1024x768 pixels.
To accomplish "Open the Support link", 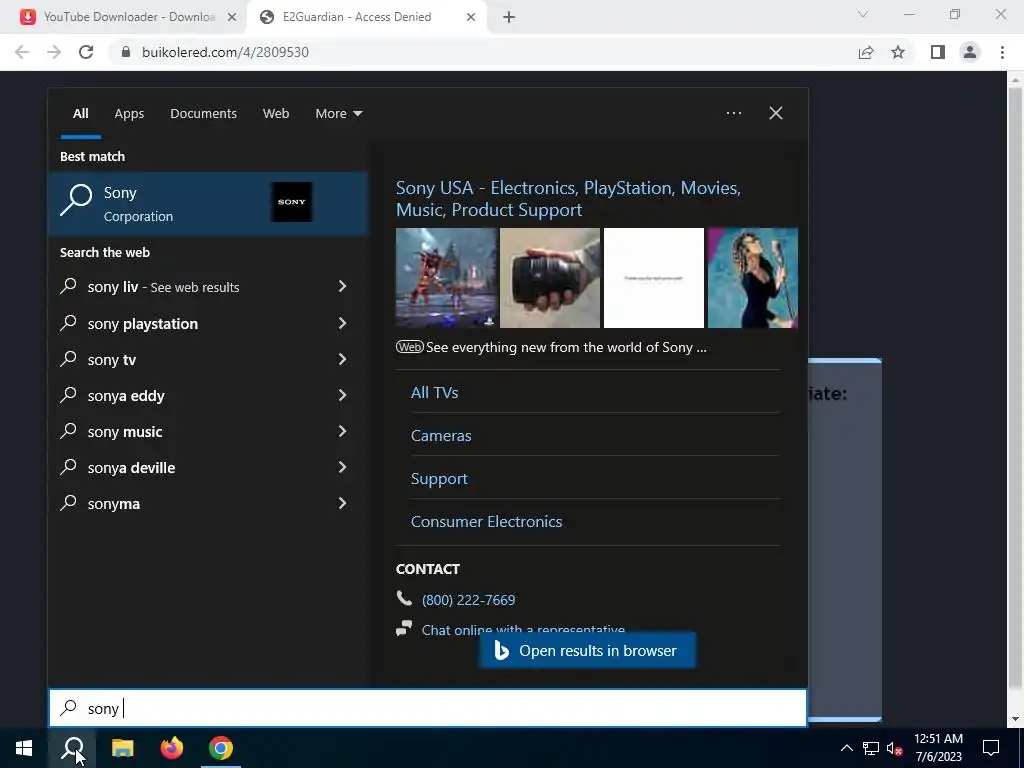I will (439, 479).
